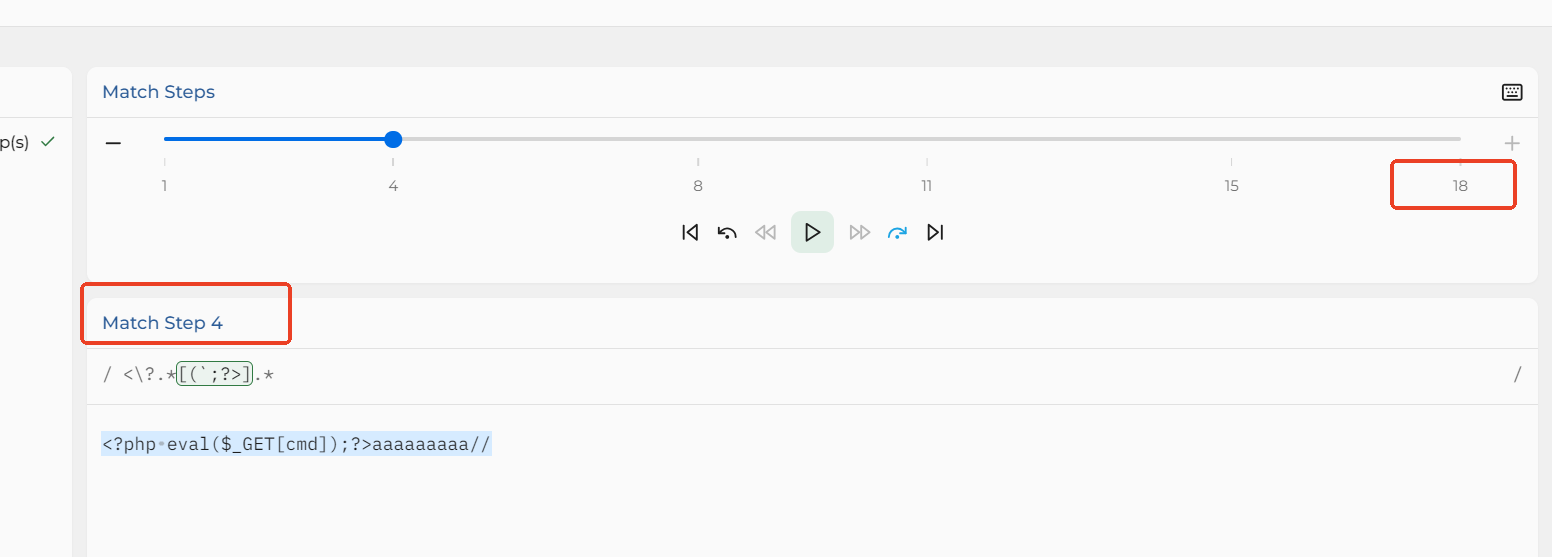Click the blue slider handle at step 4
The image size is (1552, 557).
[393, 139]
